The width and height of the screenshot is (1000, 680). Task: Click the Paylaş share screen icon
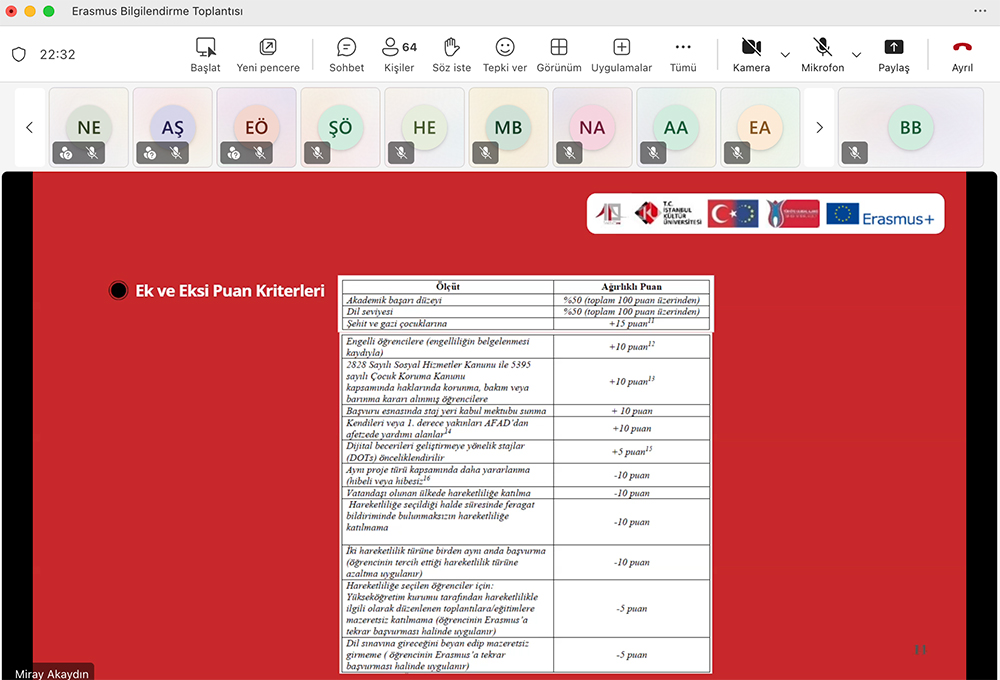click(x=893, y=54)
